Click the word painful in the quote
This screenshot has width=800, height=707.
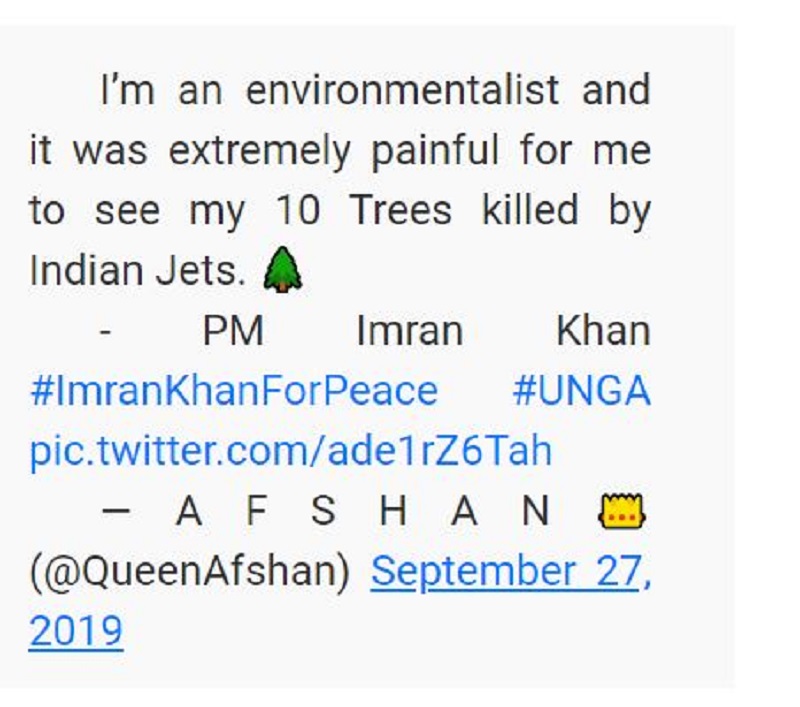click(x=435, y=150)
